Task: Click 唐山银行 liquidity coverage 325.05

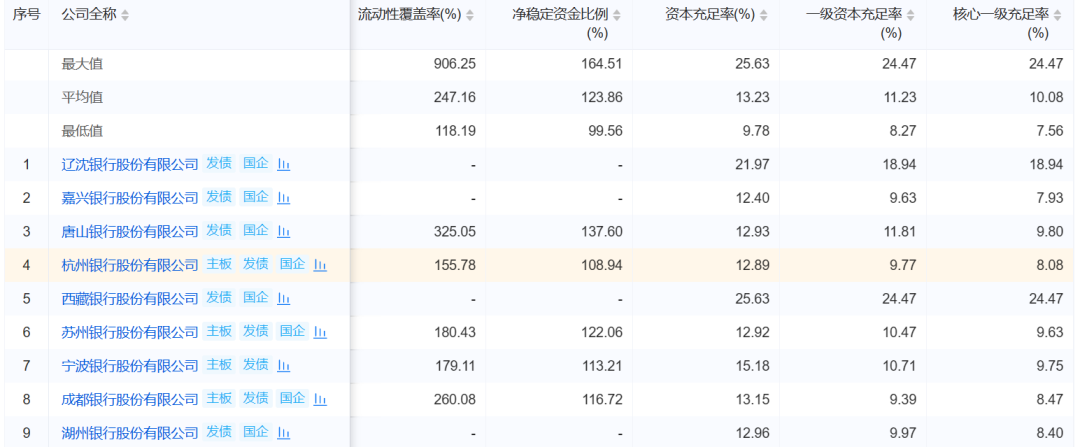Action: 455,231
